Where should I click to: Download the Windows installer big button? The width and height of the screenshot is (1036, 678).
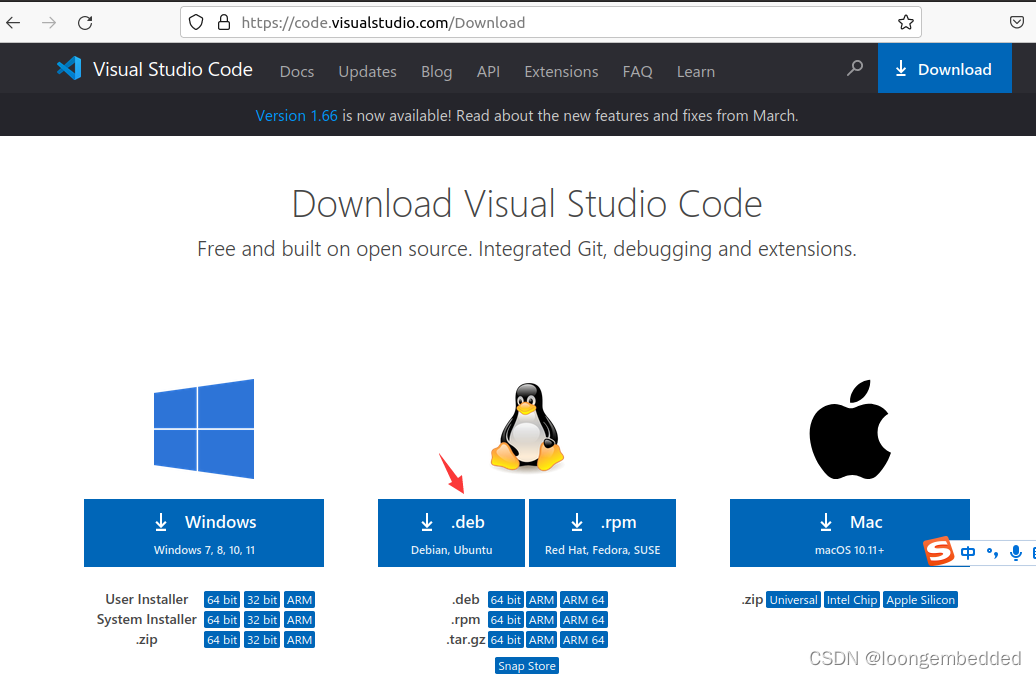coord(204,533)
